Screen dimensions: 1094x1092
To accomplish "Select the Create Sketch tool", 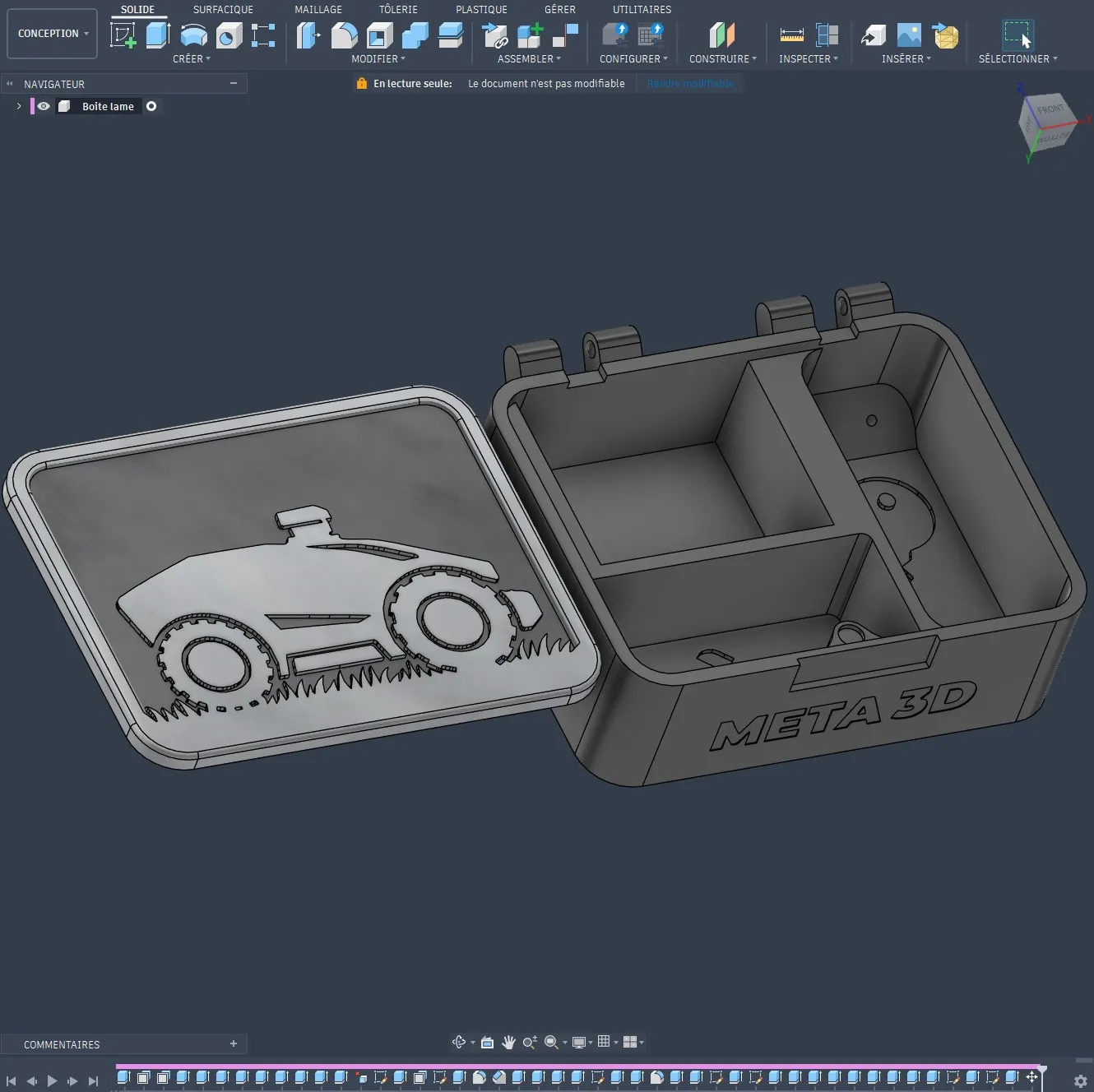I will (x=123, y=35).
